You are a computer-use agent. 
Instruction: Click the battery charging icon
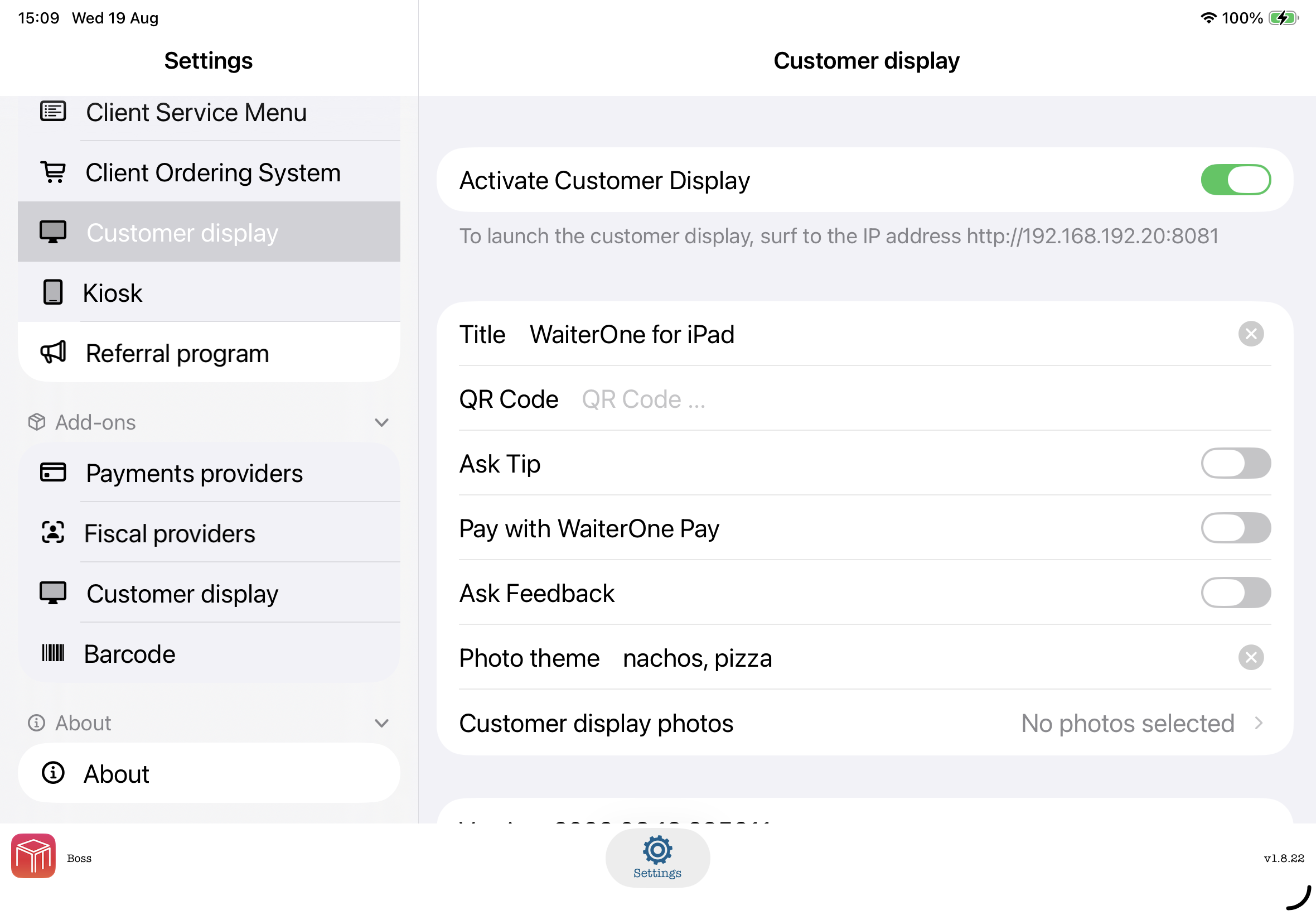click(1283, 18)
